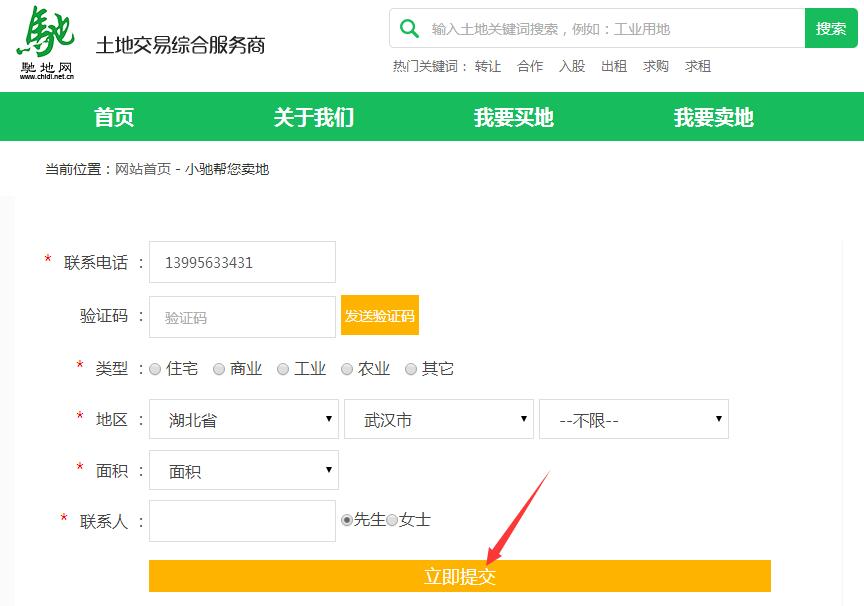Viewport: 864px width, 606px height.
Task: Open the --不限-- district dropdown
Action: (634, 419)
